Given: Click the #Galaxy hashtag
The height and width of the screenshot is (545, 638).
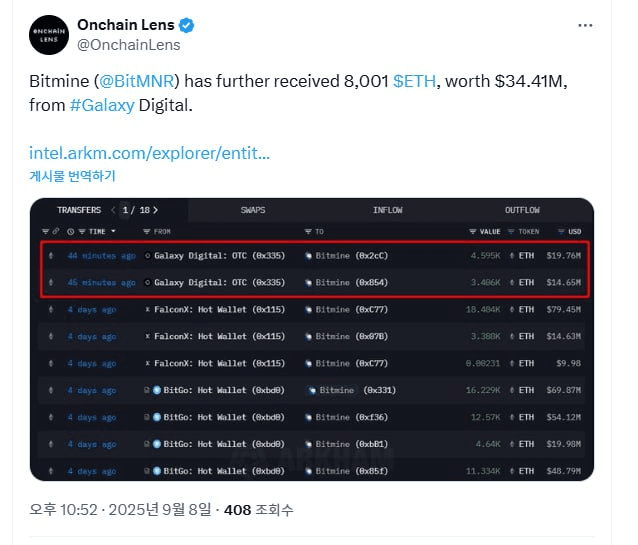Looking at the screenshot, I should [102, 105].
